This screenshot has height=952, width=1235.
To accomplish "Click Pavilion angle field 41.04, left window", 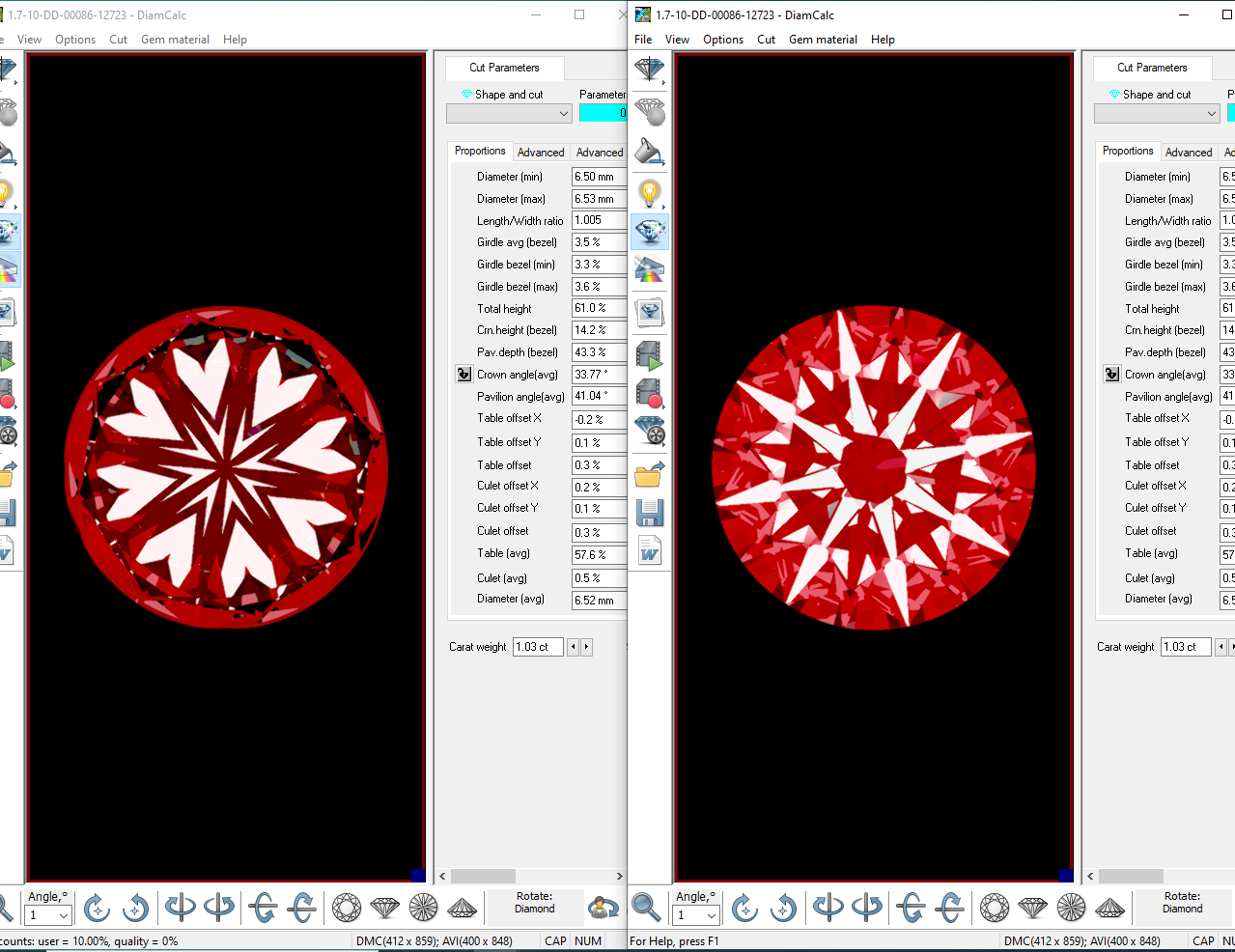I will point(599,396).
